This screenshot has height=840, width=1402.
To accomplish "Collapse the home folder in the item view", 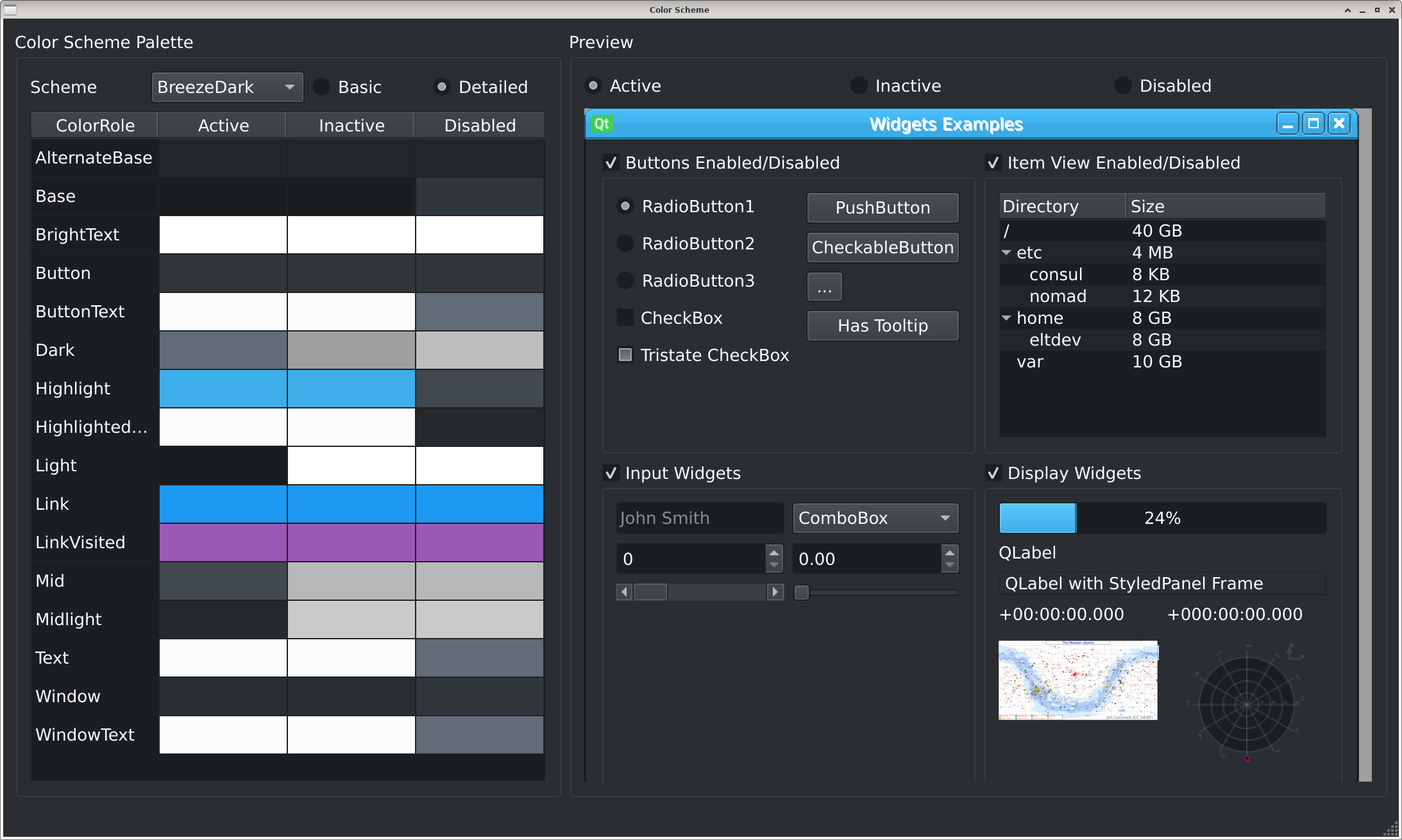I will coord(1007,317).
